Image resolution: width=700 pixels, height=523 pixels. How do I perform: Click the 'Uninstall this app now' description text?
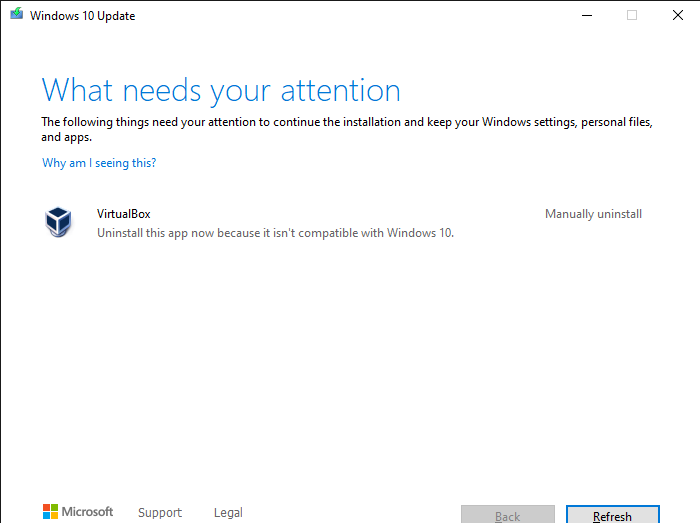coord(275,233)
